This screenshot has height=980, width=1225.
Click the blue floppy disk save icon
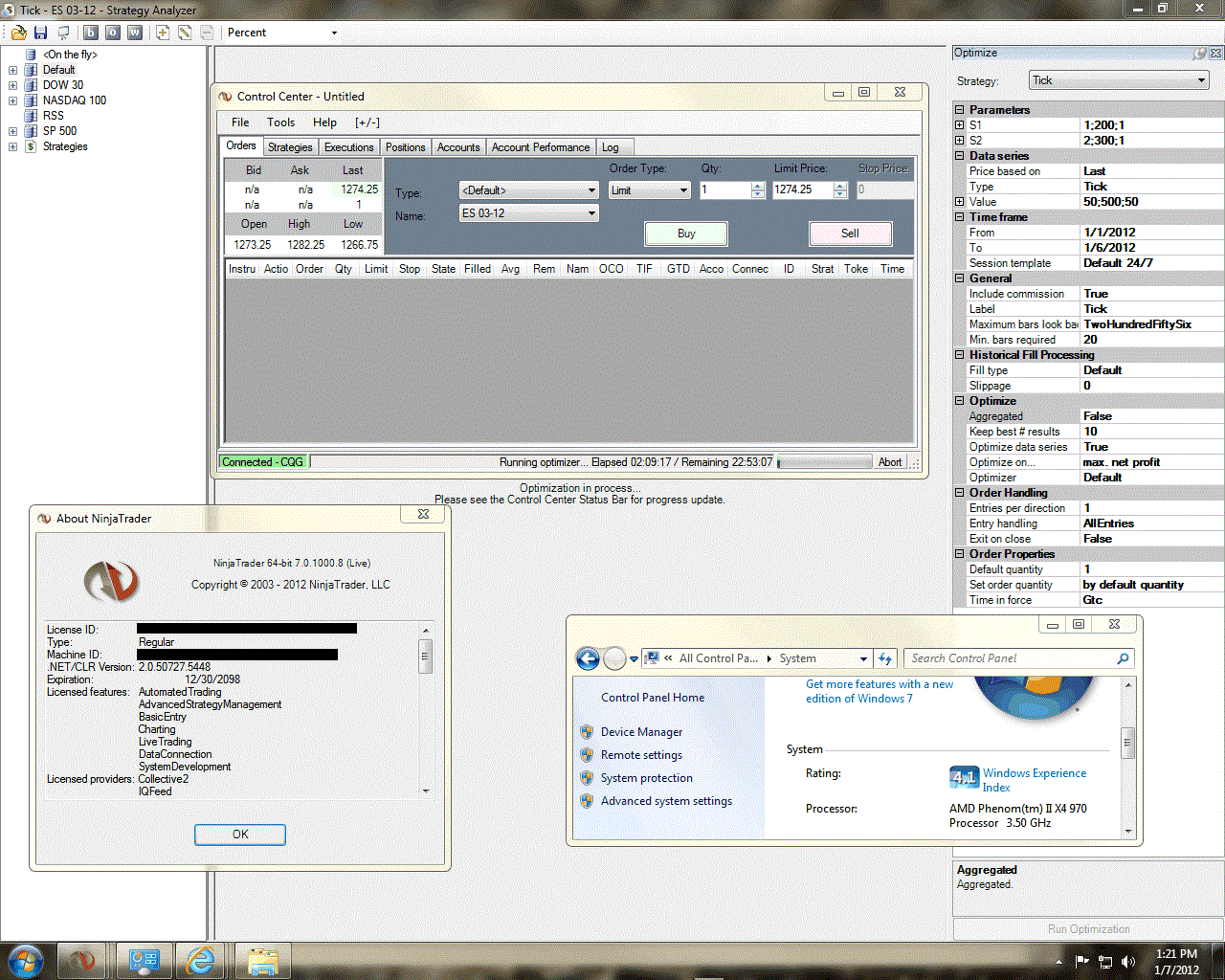[x=40, y=33]
